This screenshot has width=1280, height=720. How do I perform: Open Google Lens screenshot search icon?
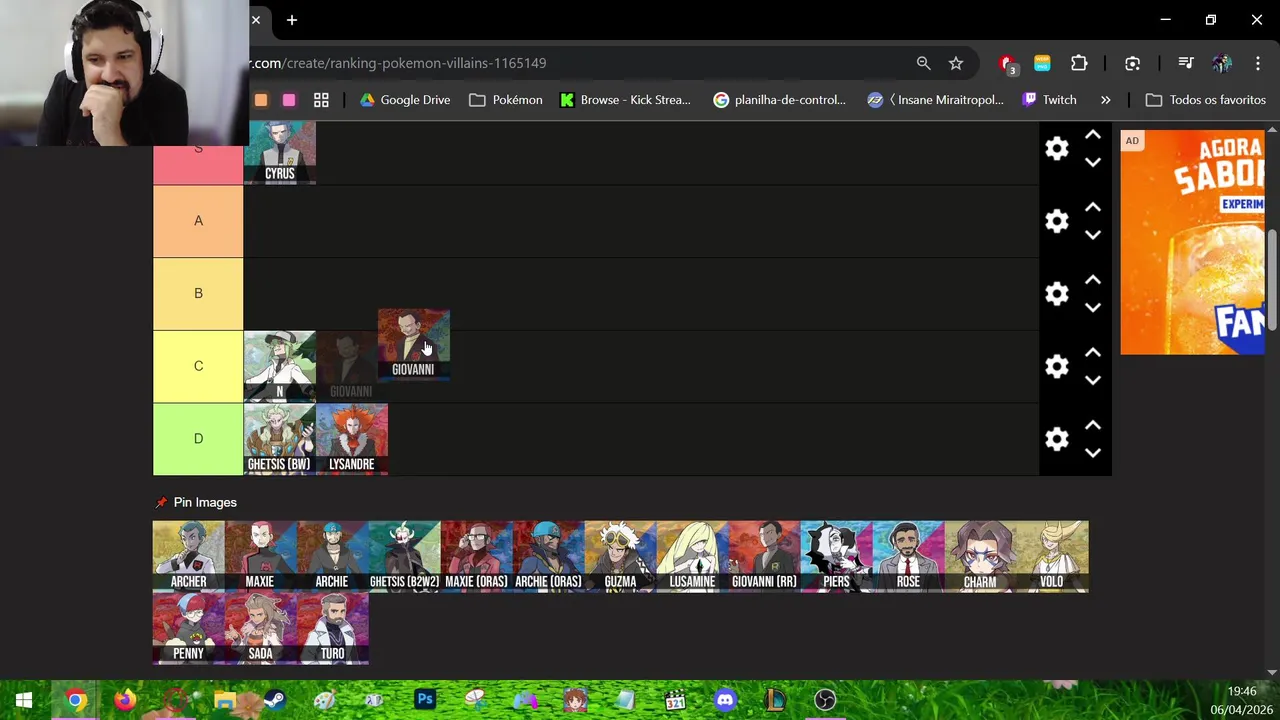tap(1132, 63)
